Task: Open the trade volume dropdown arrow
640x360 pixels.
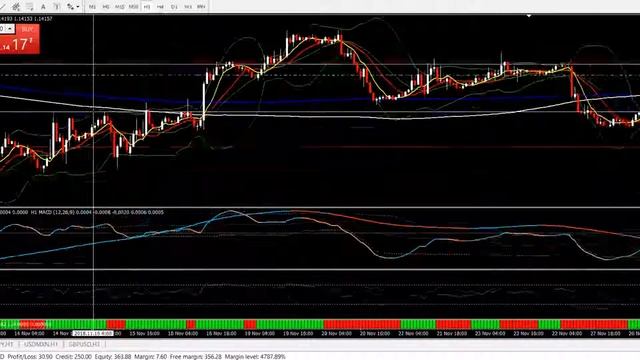Action: click(10, 29)
